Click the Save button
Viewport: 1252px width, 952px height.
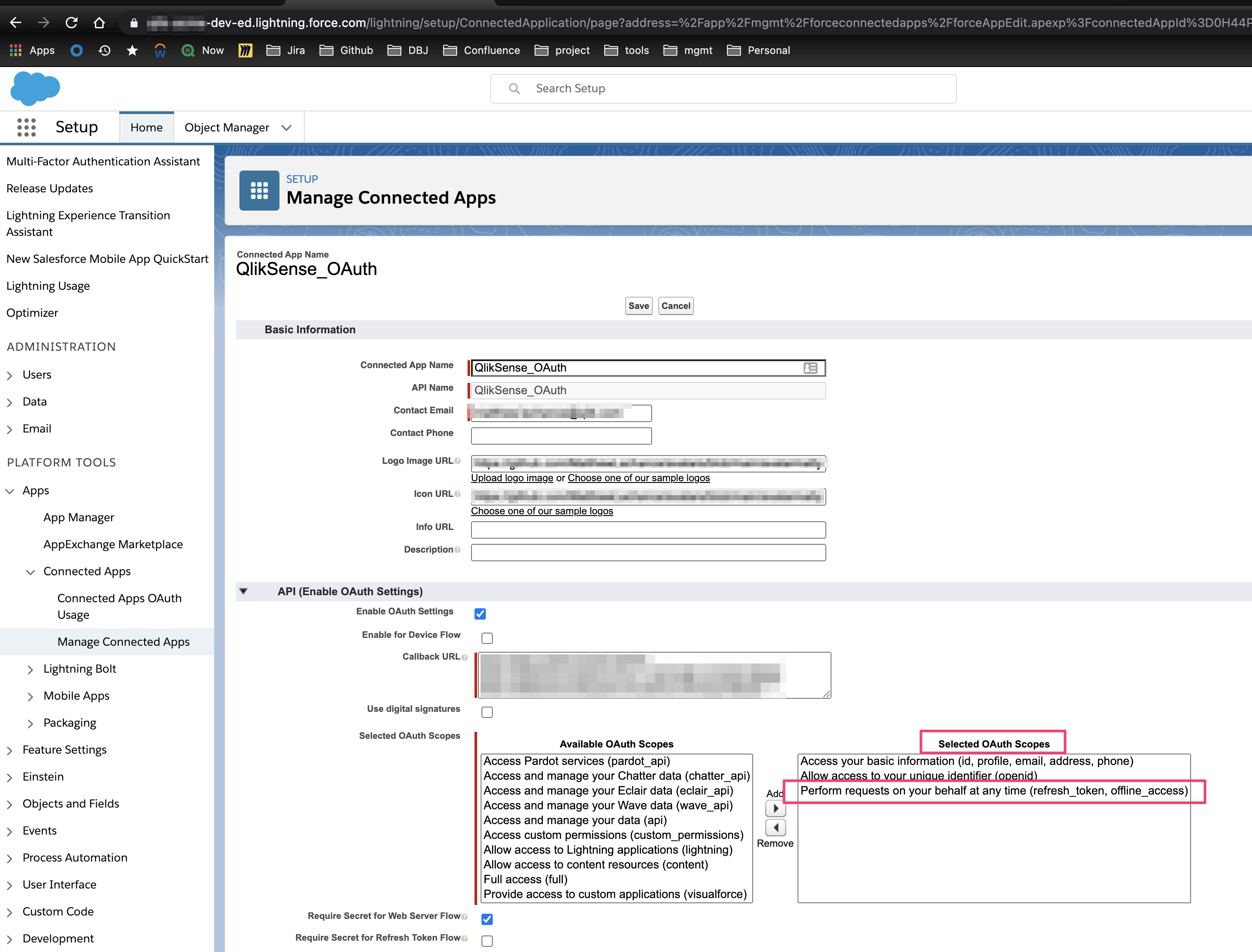coord(639,305)
